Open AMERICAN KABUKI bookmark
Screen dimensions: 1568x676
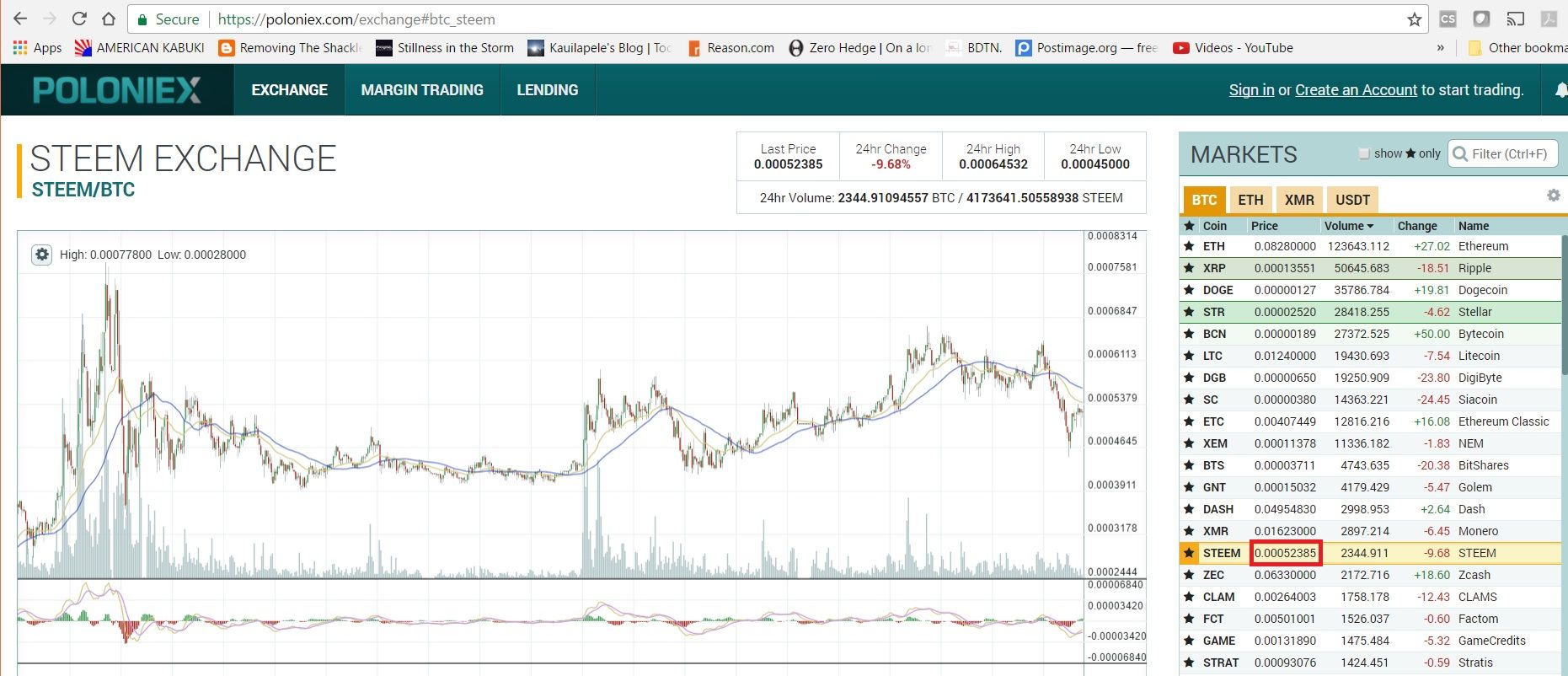click(x=140, y=48)
